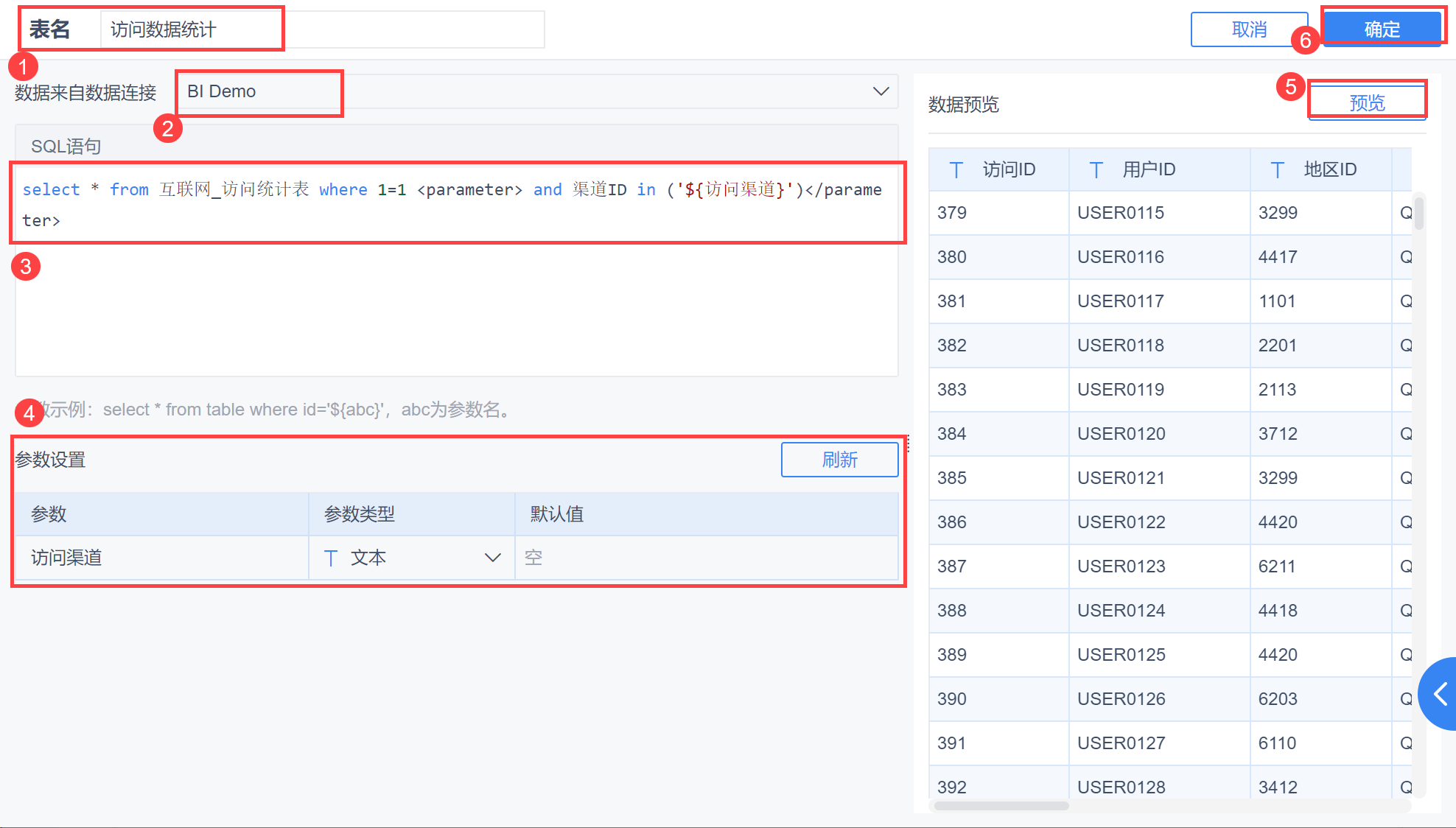This screenshot has height=828, width=1456.
Task: Click the horizontal scrollbar under data preview
Action: 1001,806
